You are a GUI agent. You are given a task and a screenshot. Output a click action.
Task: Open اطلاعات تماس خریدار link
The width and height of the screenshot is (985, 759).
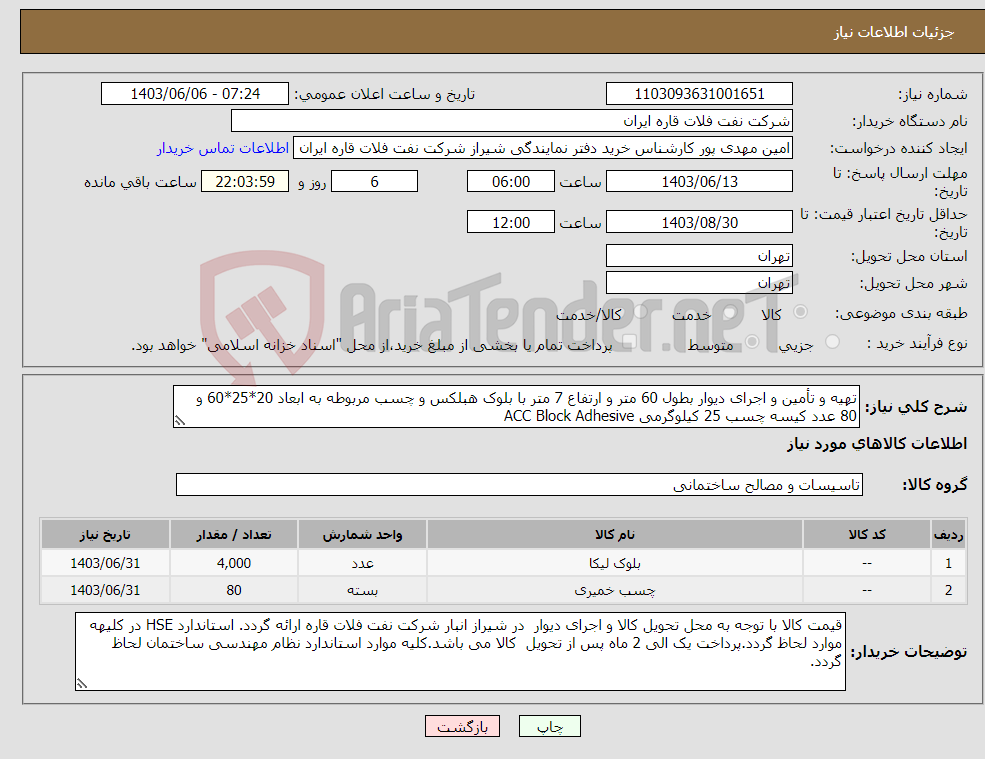point(223,148)
